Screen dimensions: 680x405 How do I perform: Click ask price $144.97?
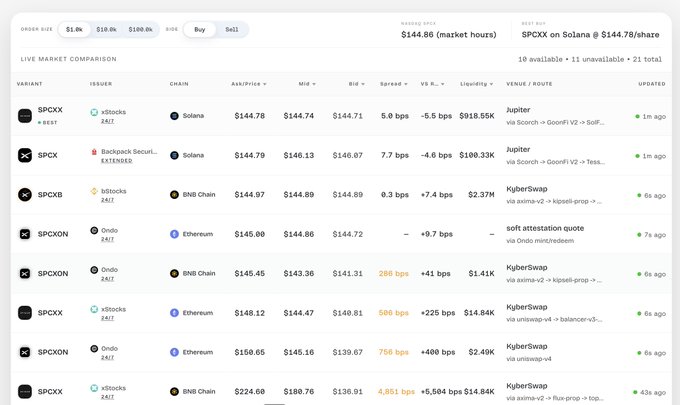[x=249, y=195]
